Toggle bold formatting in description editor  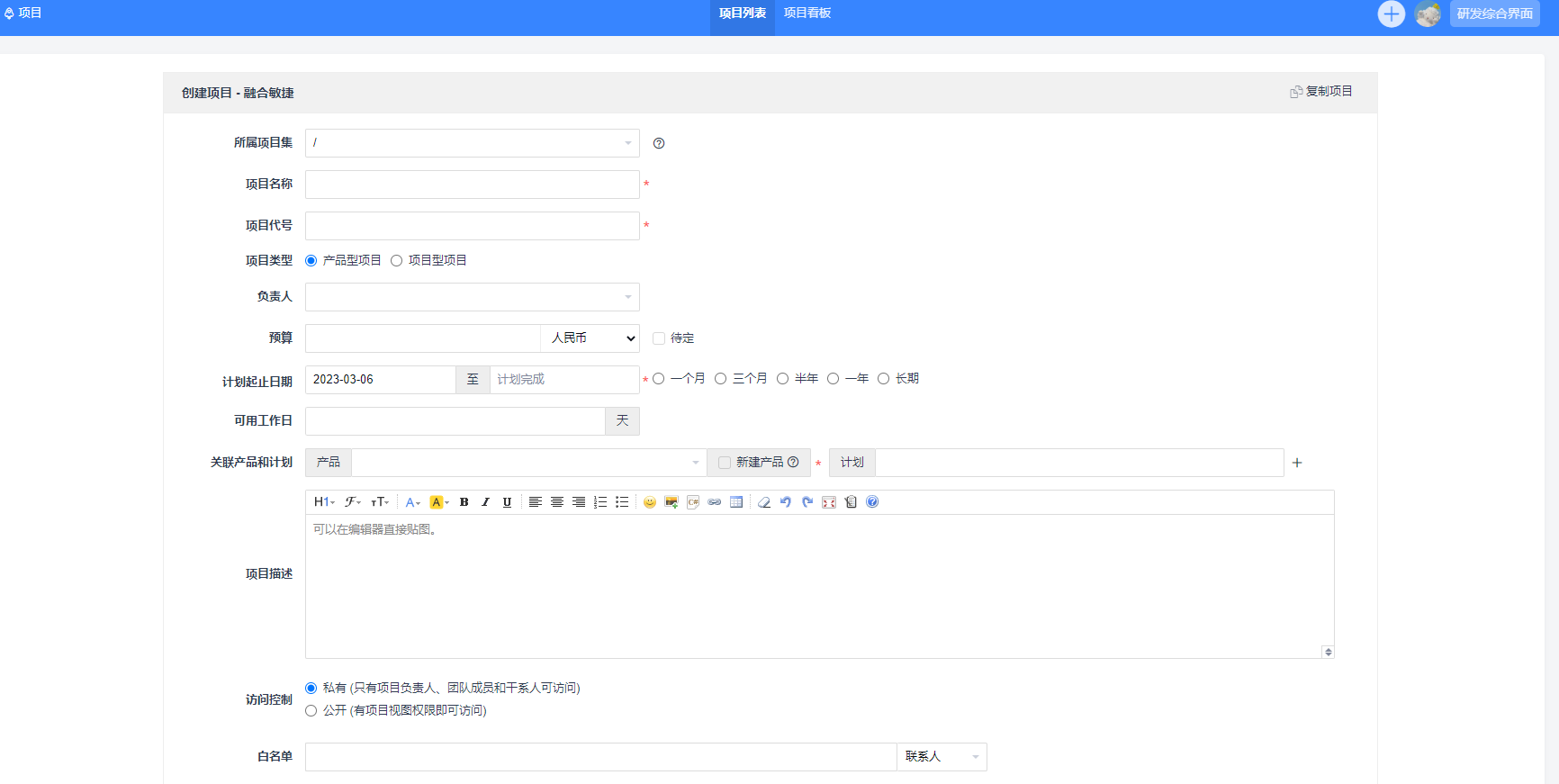[464, 502]
